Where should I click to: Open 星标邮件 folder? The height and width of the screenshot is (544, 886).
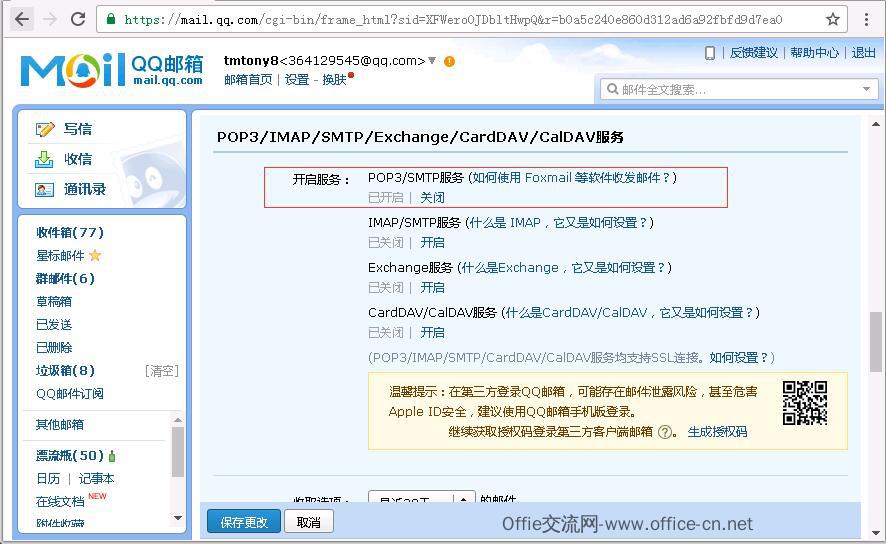pos(60,255)
